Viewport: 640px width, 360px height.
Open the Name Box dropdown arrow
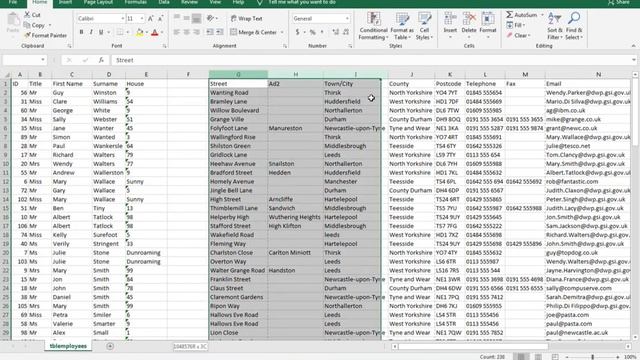click(42, 60)
